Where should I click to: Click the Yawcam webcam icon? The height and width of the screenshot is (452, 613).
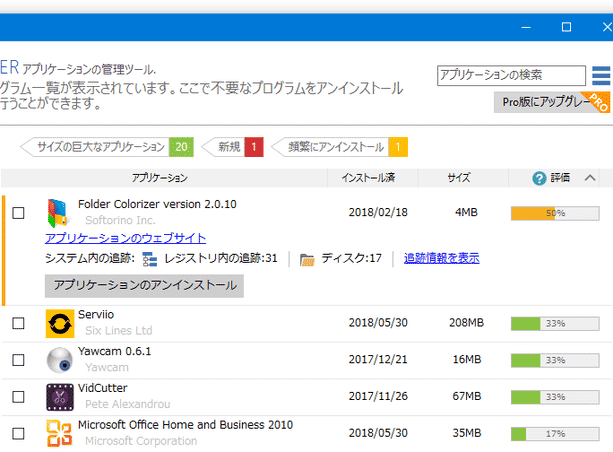60,360
